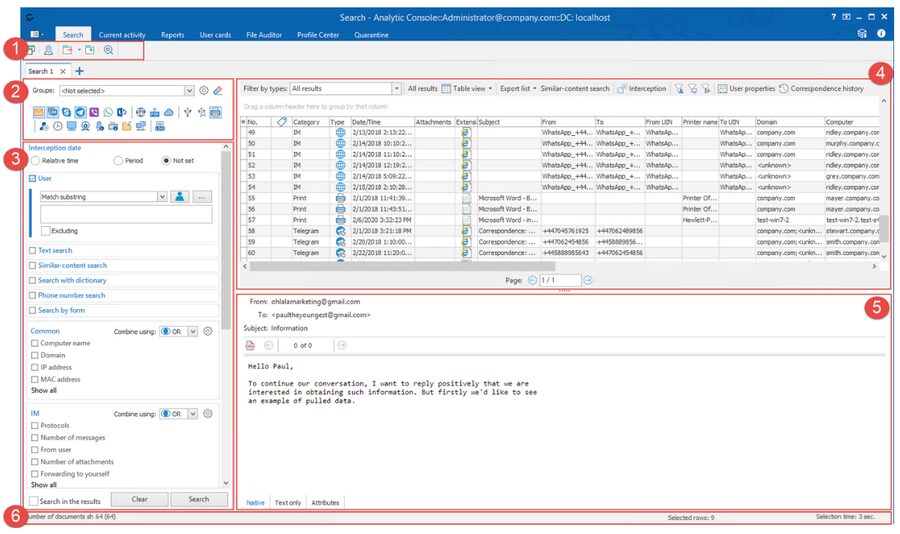
Task: Click the Telegram channel filter icon
Action: point(80,112)
